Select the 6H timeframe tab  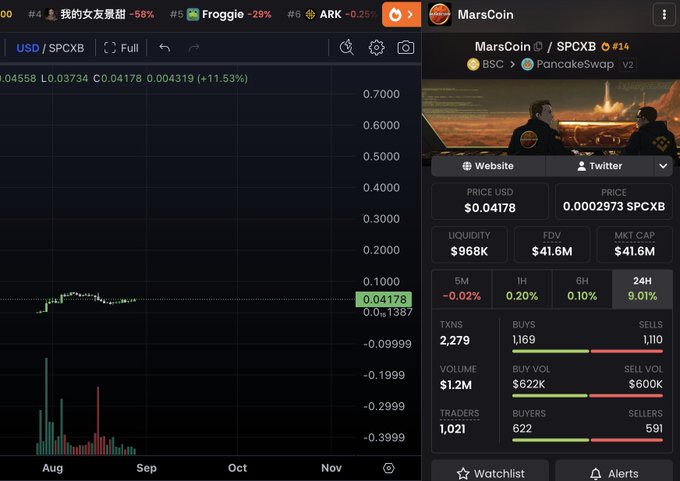coord(582,289)
